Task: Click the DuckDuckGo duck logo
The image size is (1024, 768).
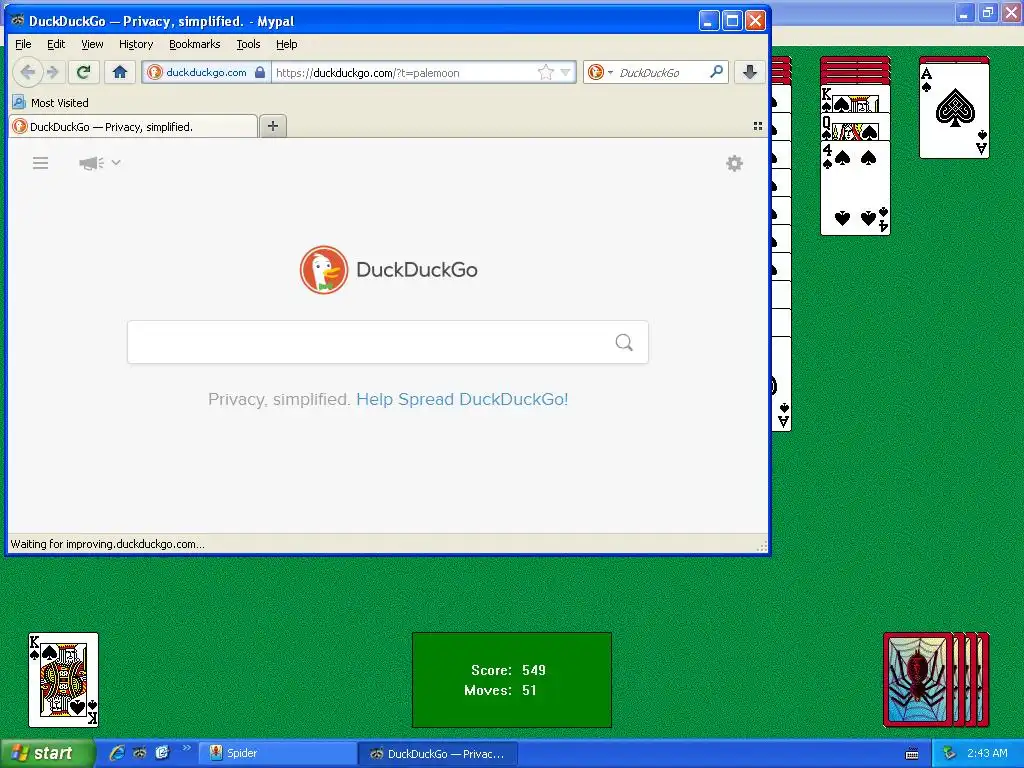Action: tap(324, 270)
